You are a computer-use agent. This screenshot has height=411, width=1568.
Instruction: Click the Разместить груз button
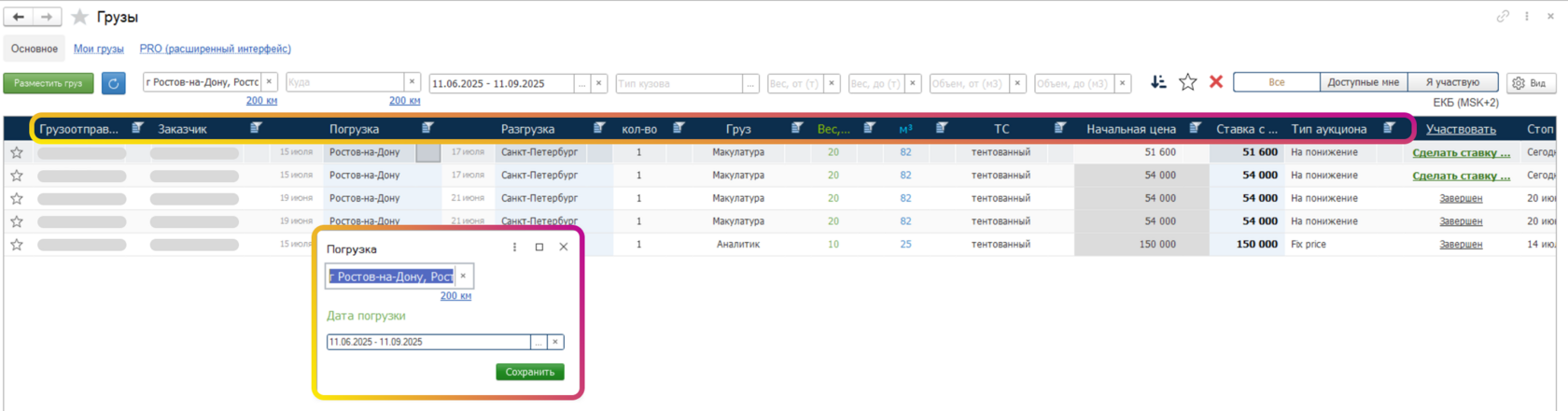click(49, 83)
